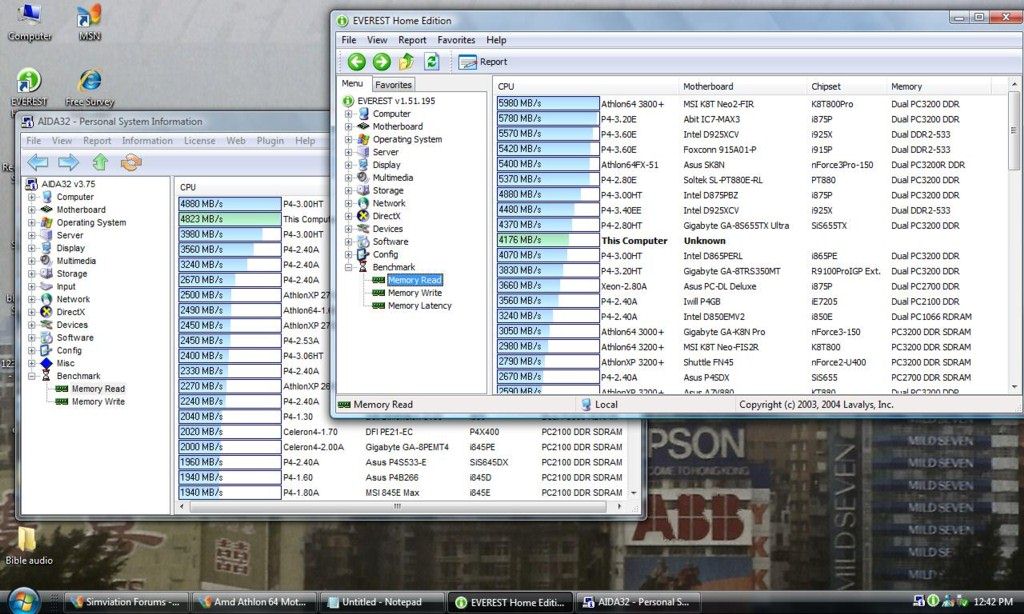Viewport: 1024px width, 614px height.
Task: Click the Report button in EVEREST toolbar
Action: [483, 62]
